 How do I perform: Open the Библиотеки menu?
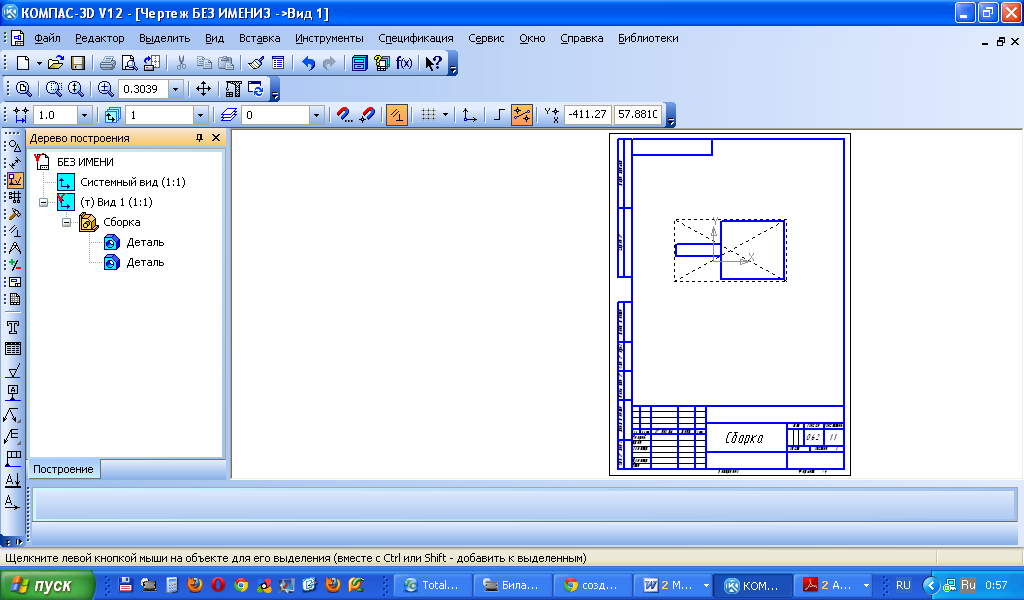tap(648, 38)
